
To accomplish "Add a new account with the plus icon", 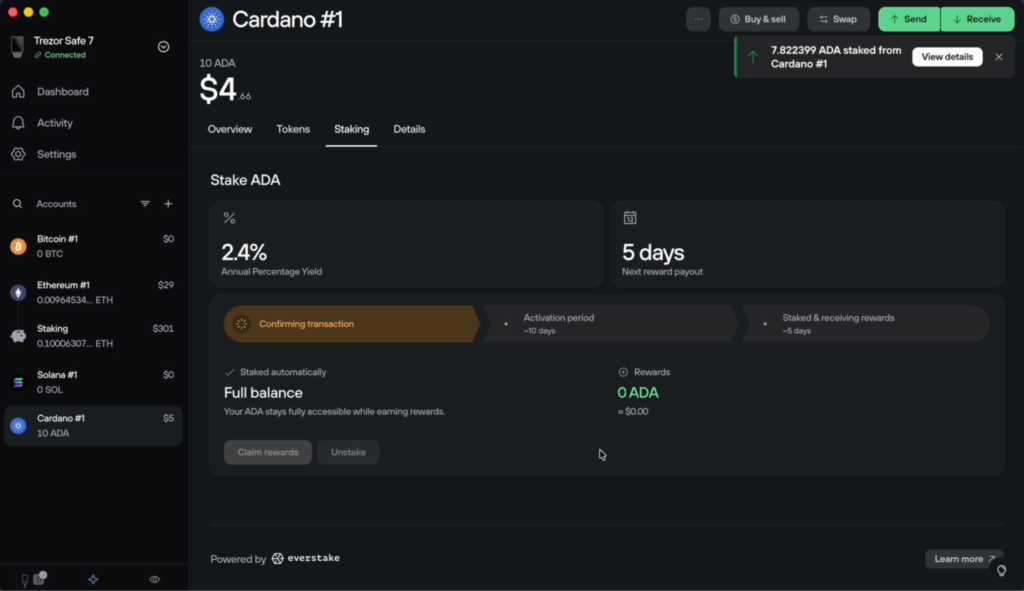I will [x=168, y=204].
